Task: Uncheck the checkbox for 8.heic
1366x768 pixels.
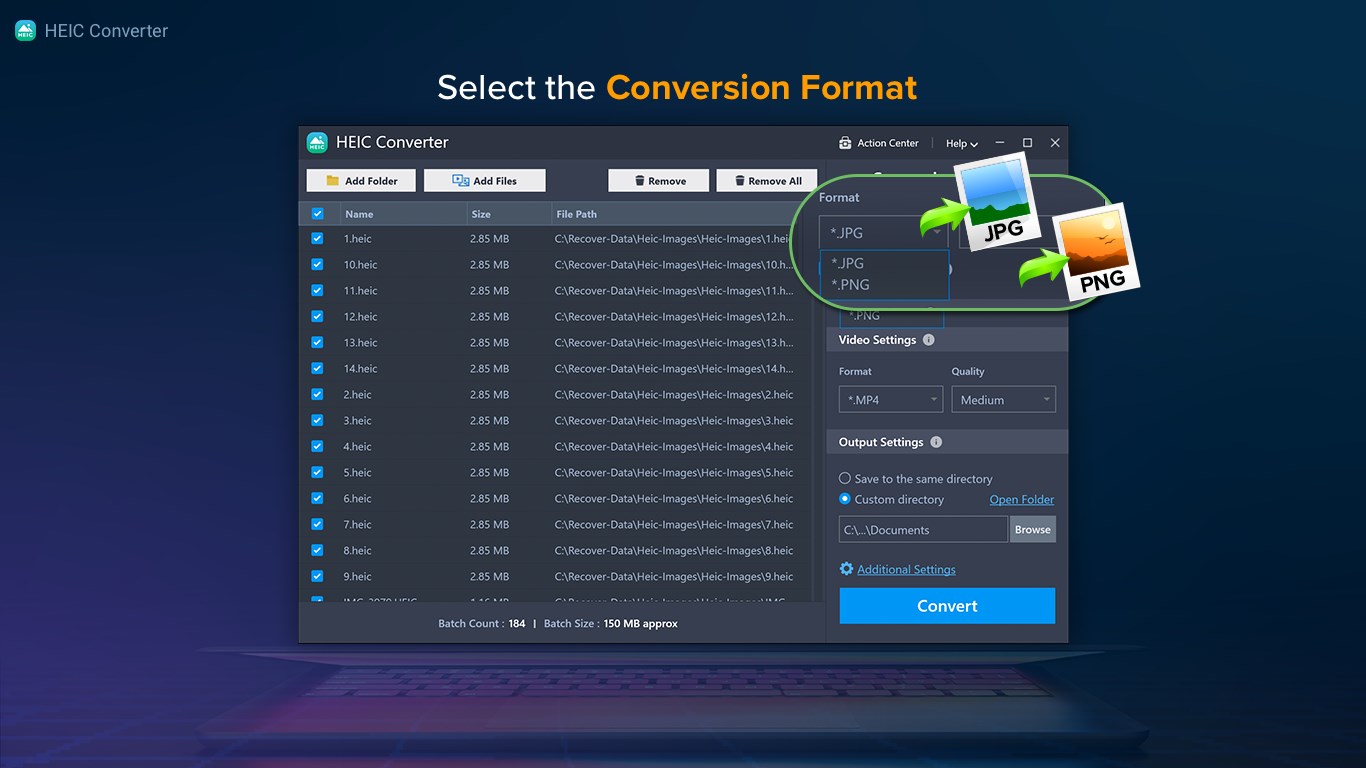Action: pos(317,550)
